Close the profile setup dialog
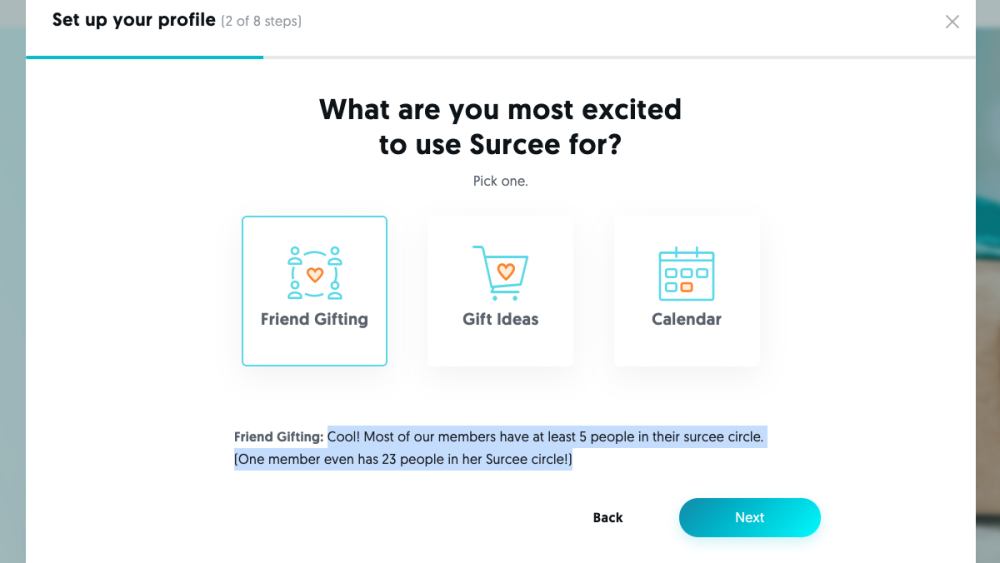1000x563 pixels. point(952,22)
